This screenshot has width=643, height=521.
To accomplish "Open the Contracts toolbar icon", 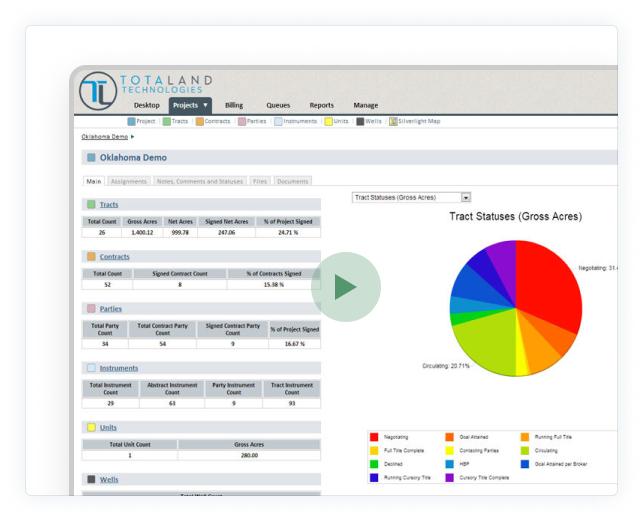I will pos(200,121).
